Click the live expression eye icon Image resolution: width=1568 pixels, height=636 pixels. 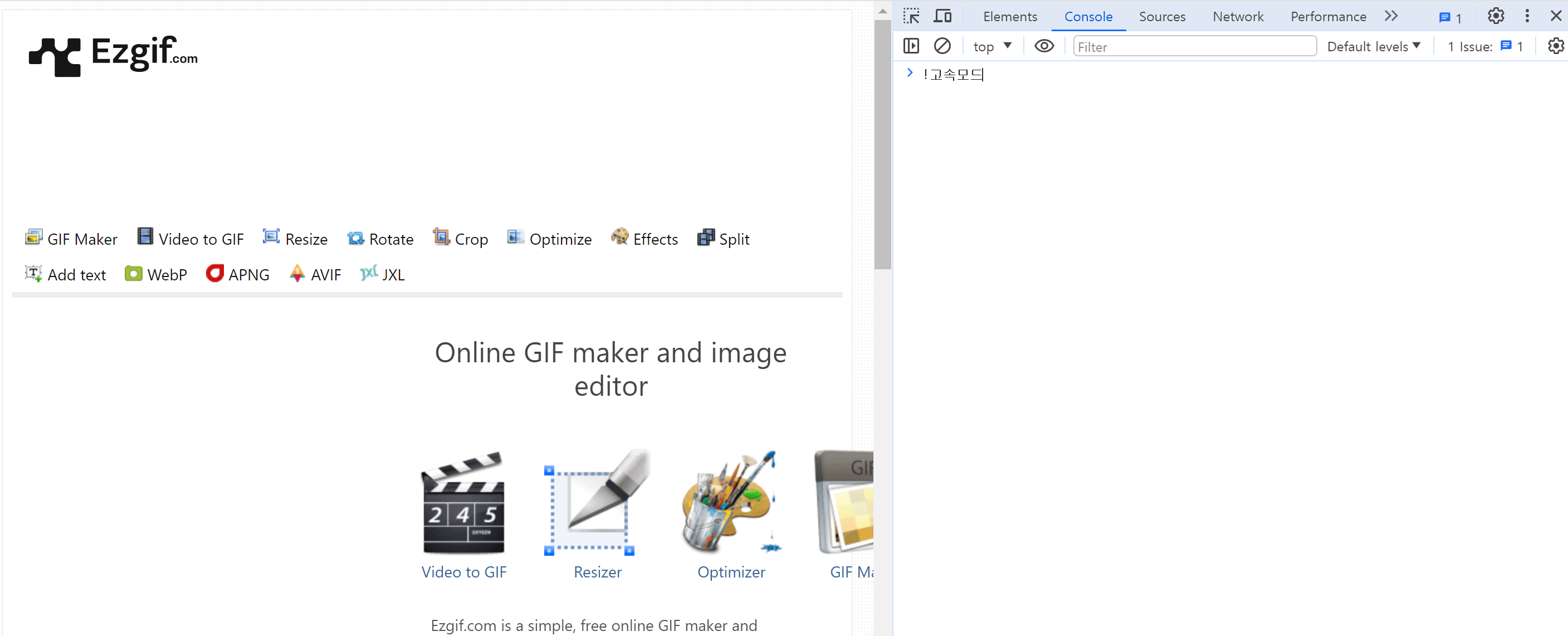[x=1044, y=46]
